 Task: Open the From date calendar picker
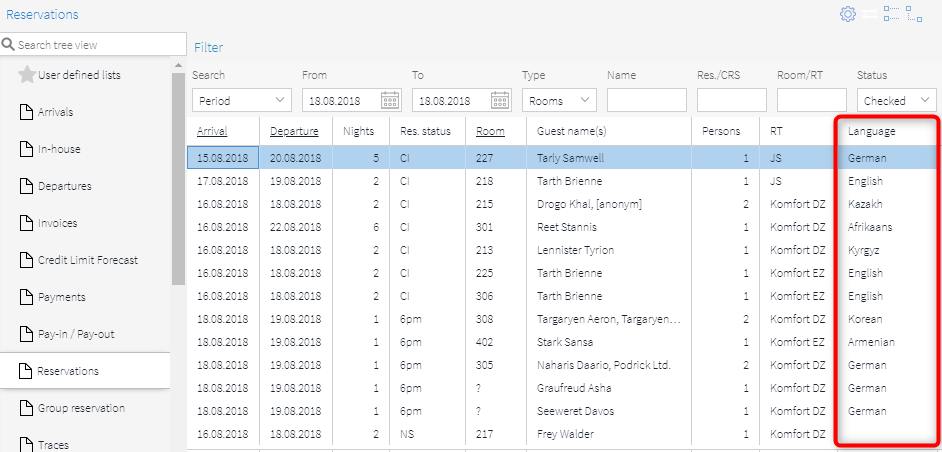[390, 100]
